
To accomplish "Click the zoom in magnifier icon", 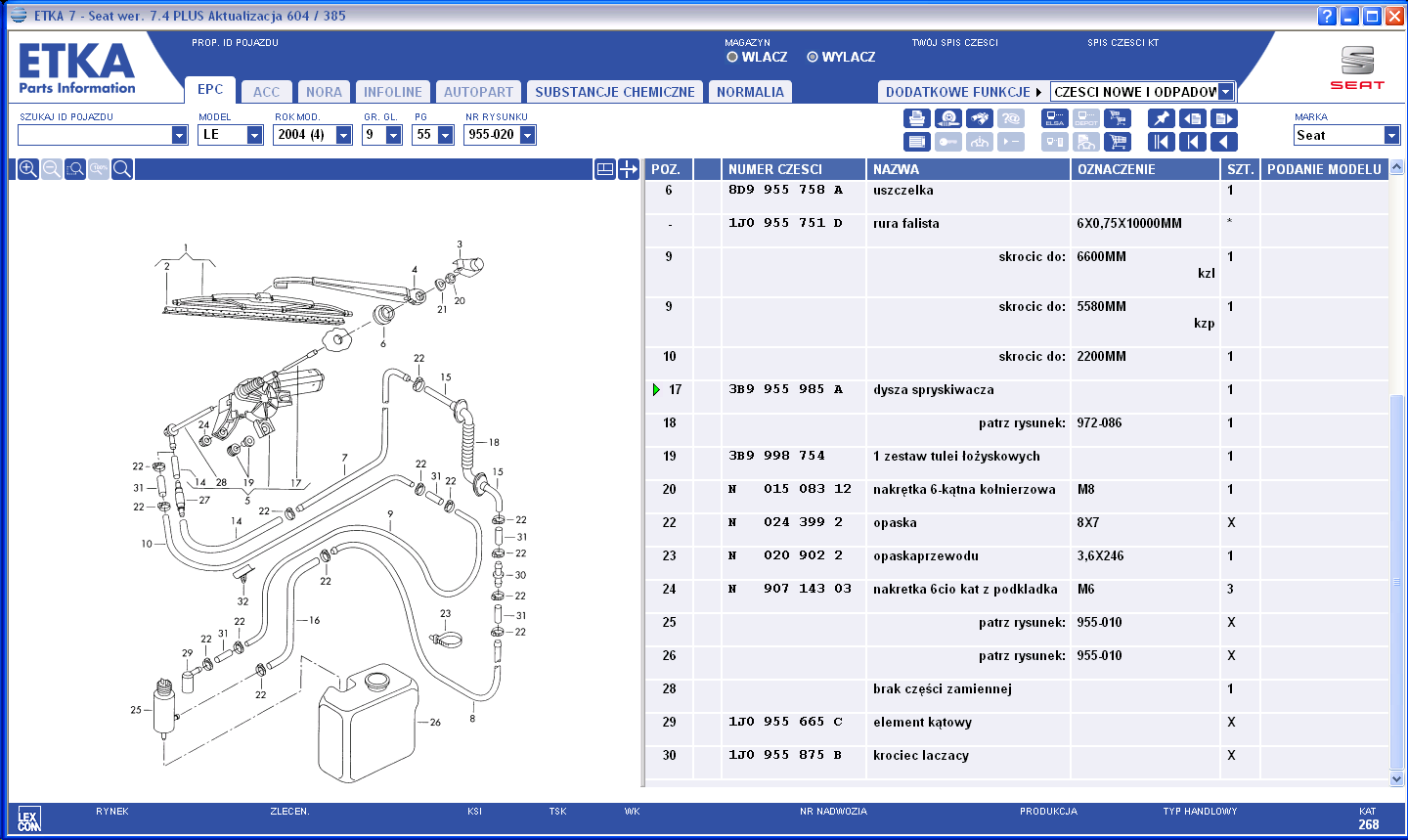I will coord(28,169).
